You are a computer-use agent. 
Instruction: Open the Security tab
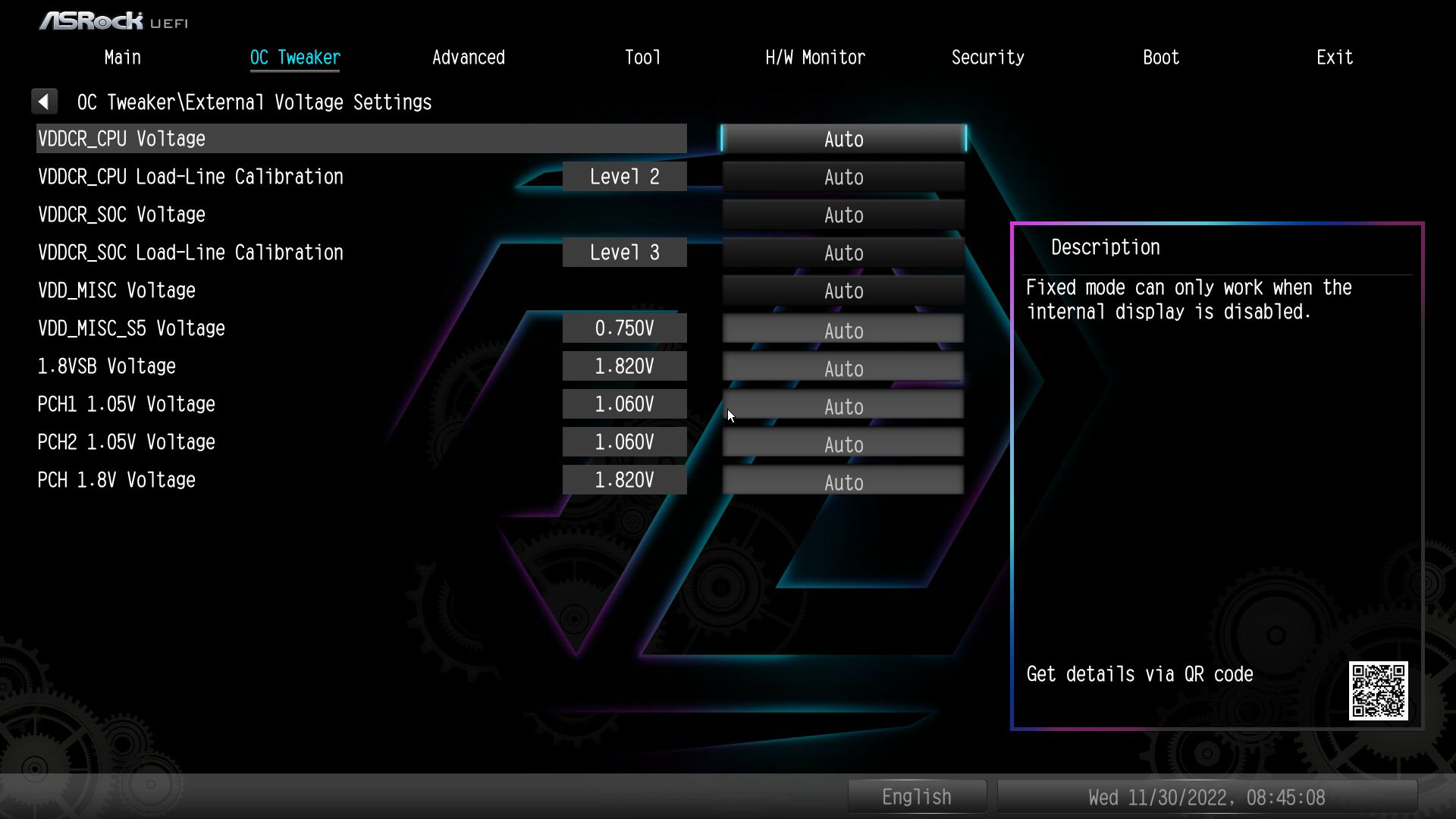tap(987, 58)
